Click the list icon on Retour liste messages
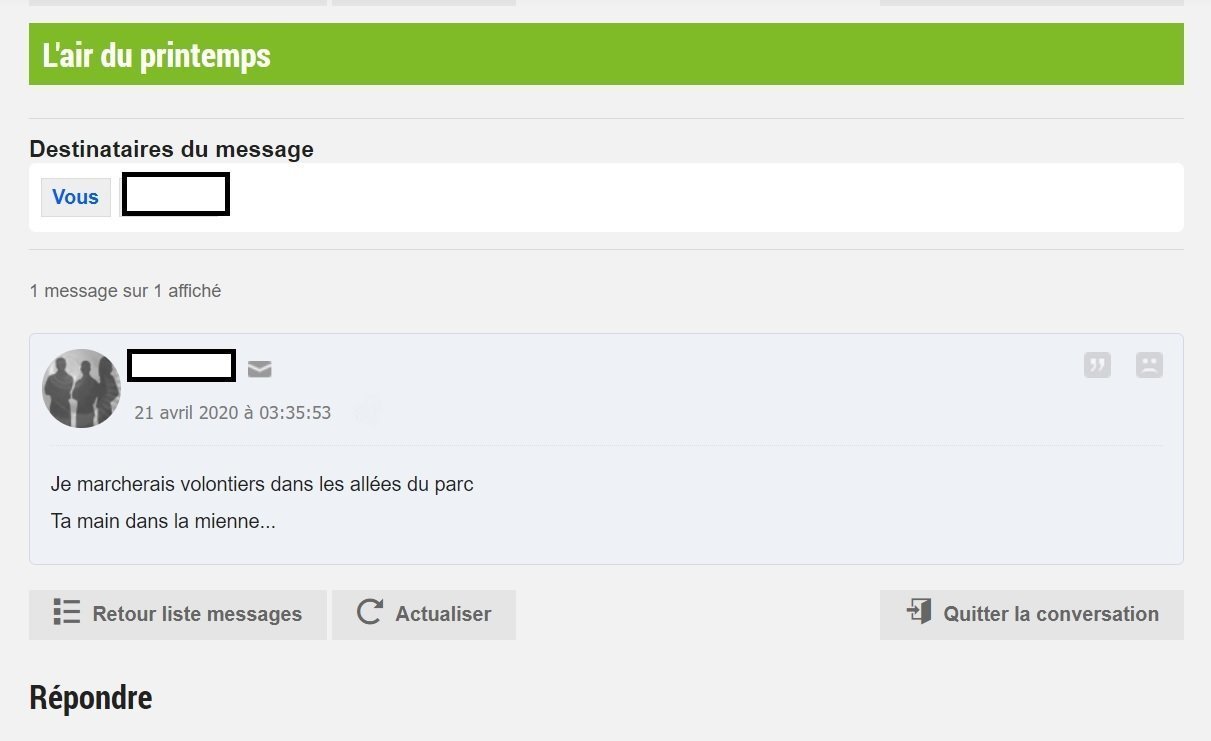Viewport: 1211px width, 741px height. (66, 612)
